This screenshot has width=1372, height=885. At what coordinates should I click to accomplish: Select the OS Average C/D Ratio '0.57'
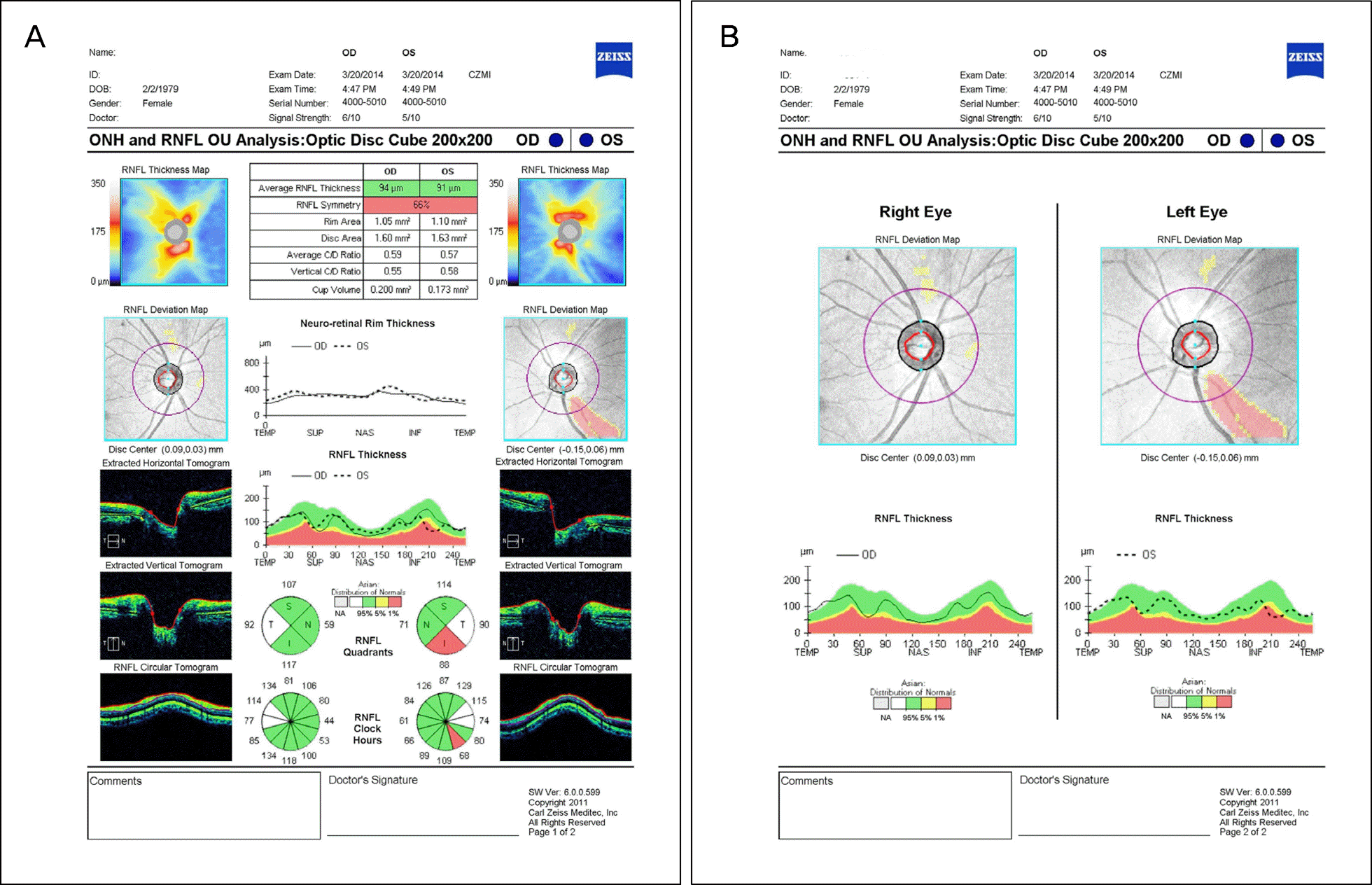[449, 255]
